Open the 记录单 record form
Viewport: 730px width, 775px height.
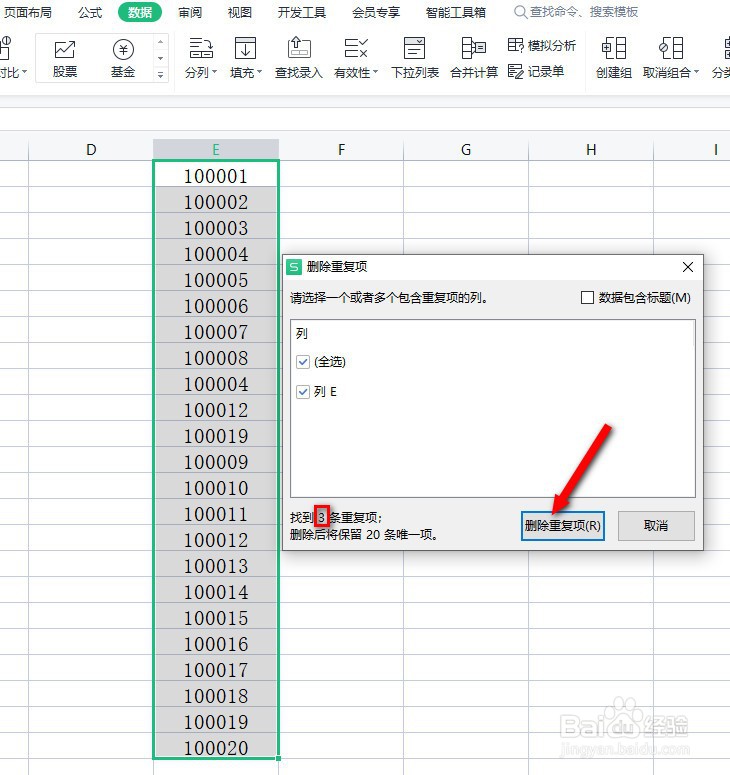[x=536, y=72]
